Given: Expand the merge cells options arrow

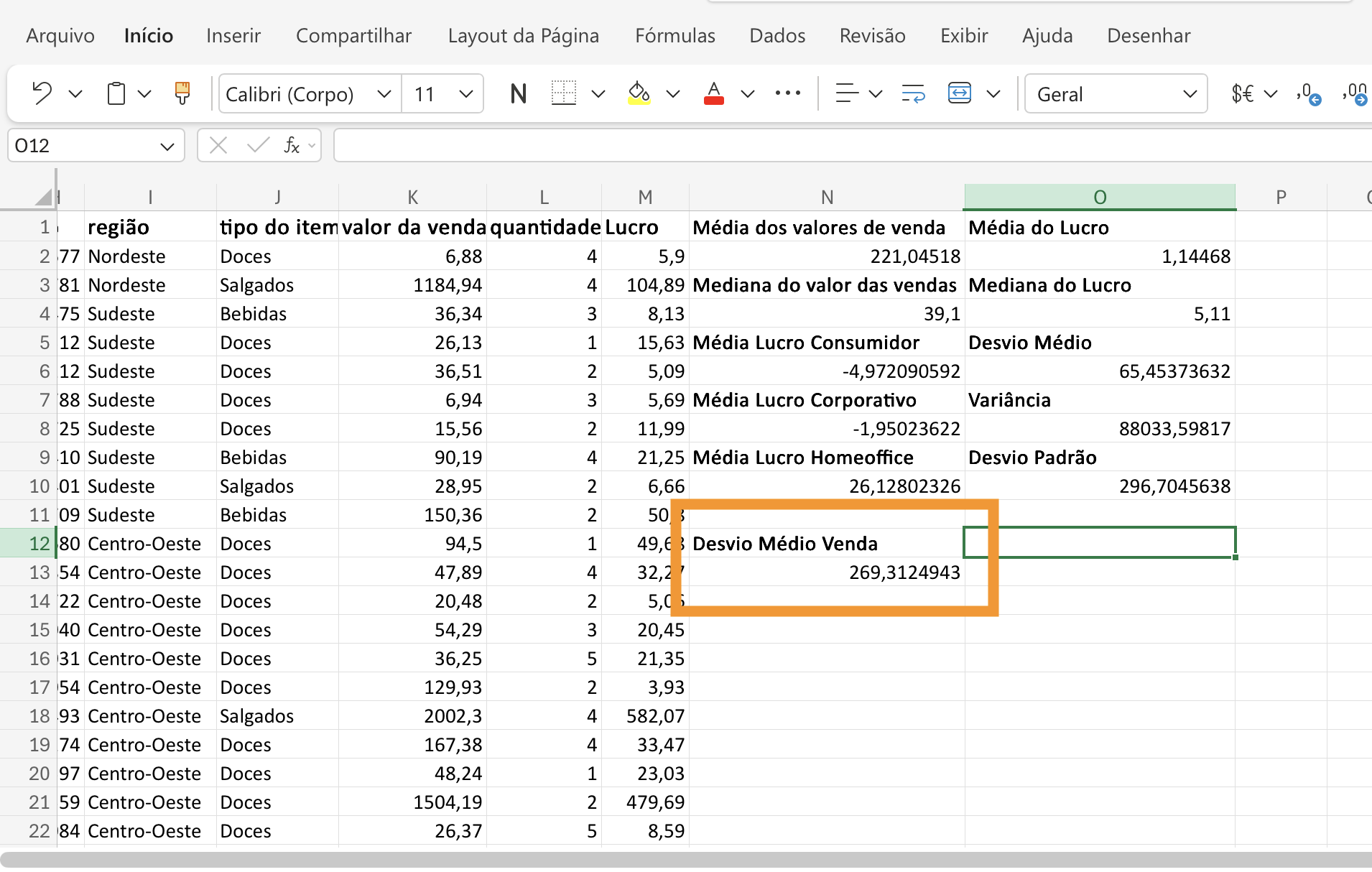Looking at the screenshot, I should click(993, 94).
